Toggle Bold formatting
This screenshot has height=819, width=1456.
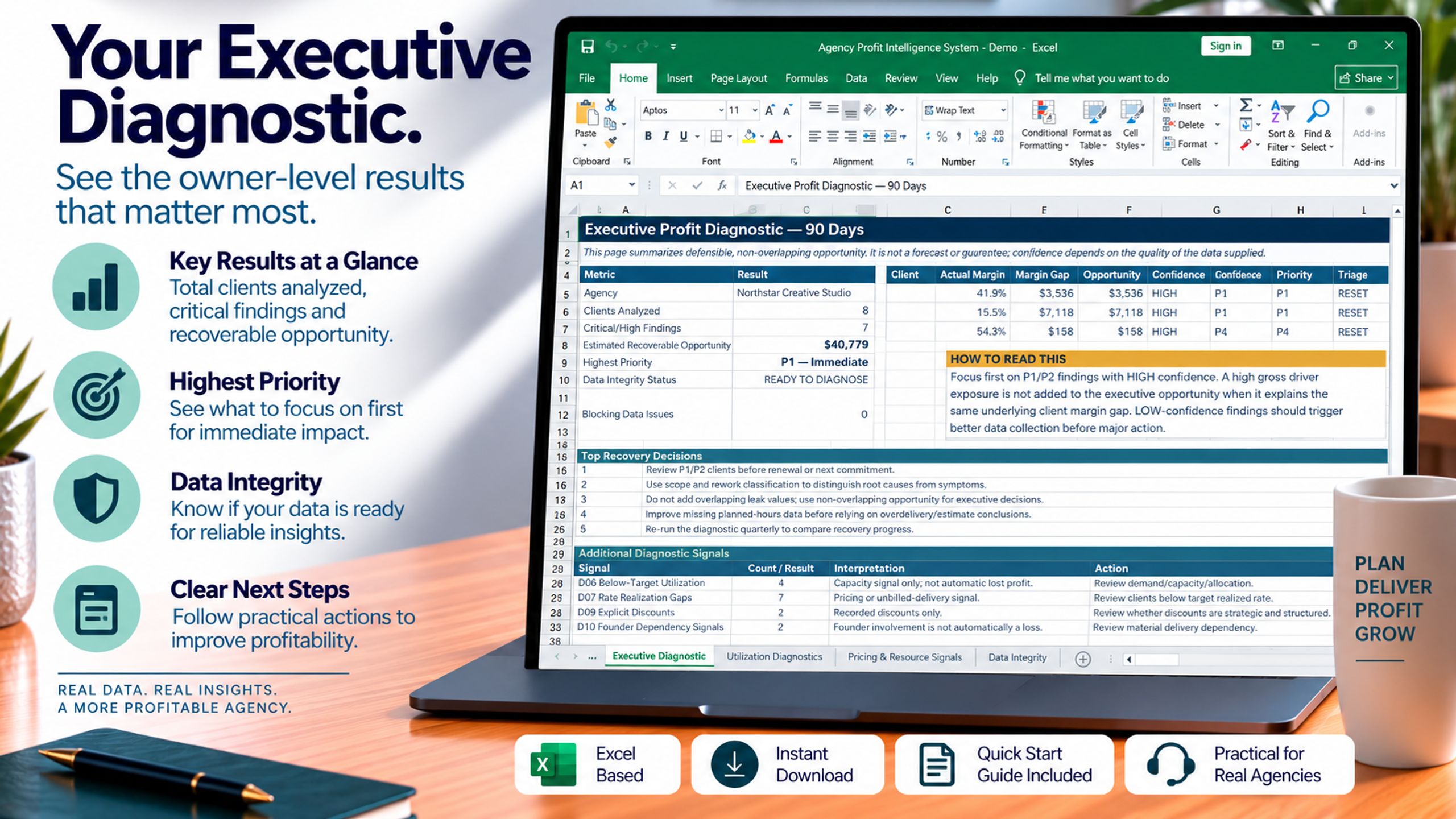pyautogui.click(x=648, y=136)
